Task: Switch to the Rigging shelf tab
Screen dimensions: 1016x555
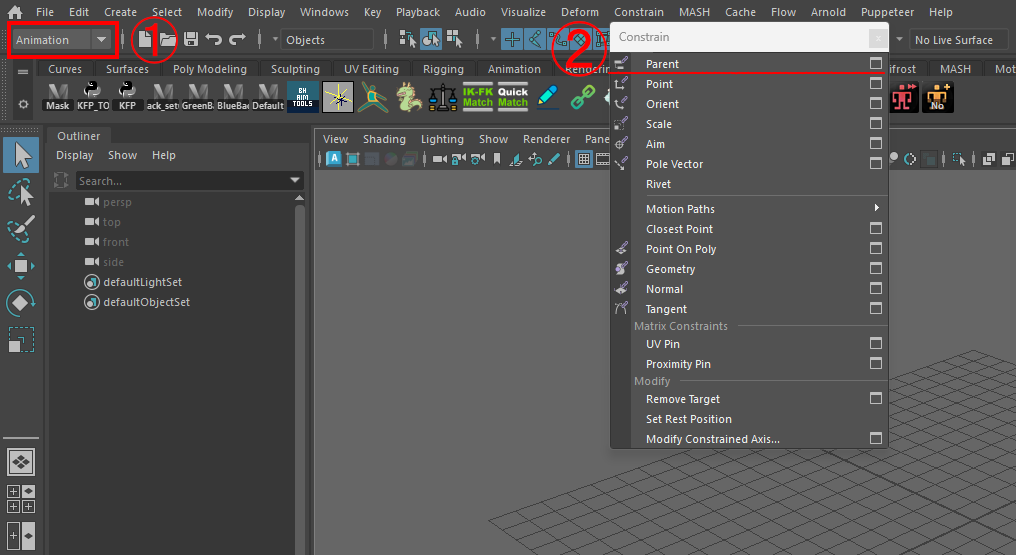Action: pyautogui.click(x=442, y=69)
